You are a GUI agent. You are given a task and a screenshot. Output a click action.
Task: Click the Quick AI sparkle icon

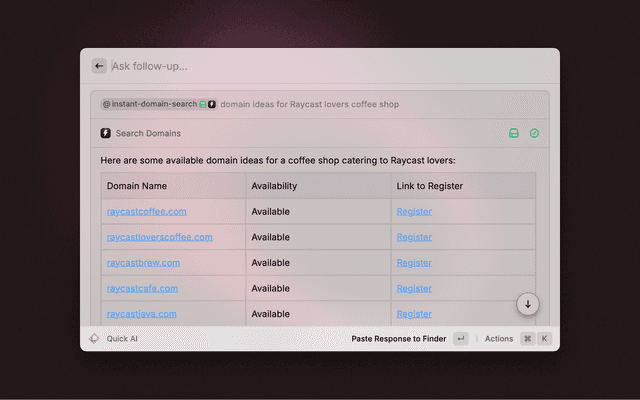94,339
